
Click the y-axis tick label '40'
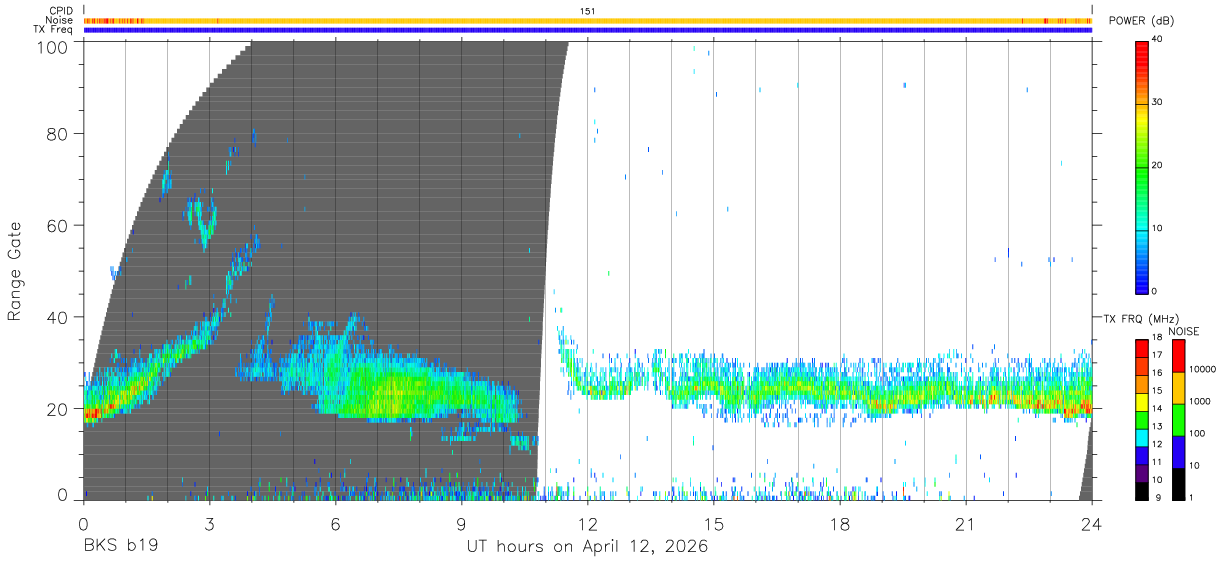pos(56,317)
